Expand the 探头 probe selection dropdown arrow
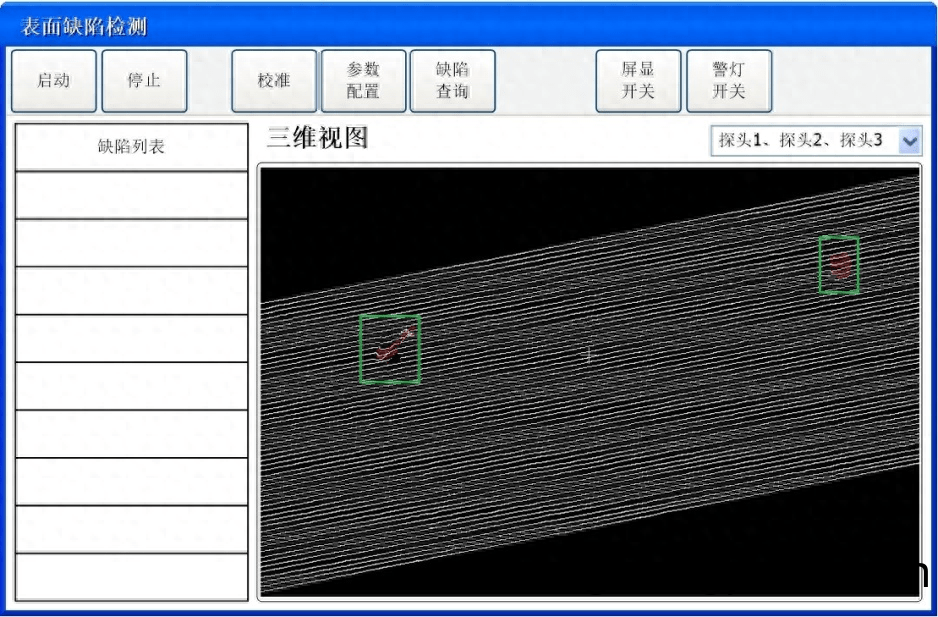Image resolution: width=938 pixels, height=617 pixels. 909,141
